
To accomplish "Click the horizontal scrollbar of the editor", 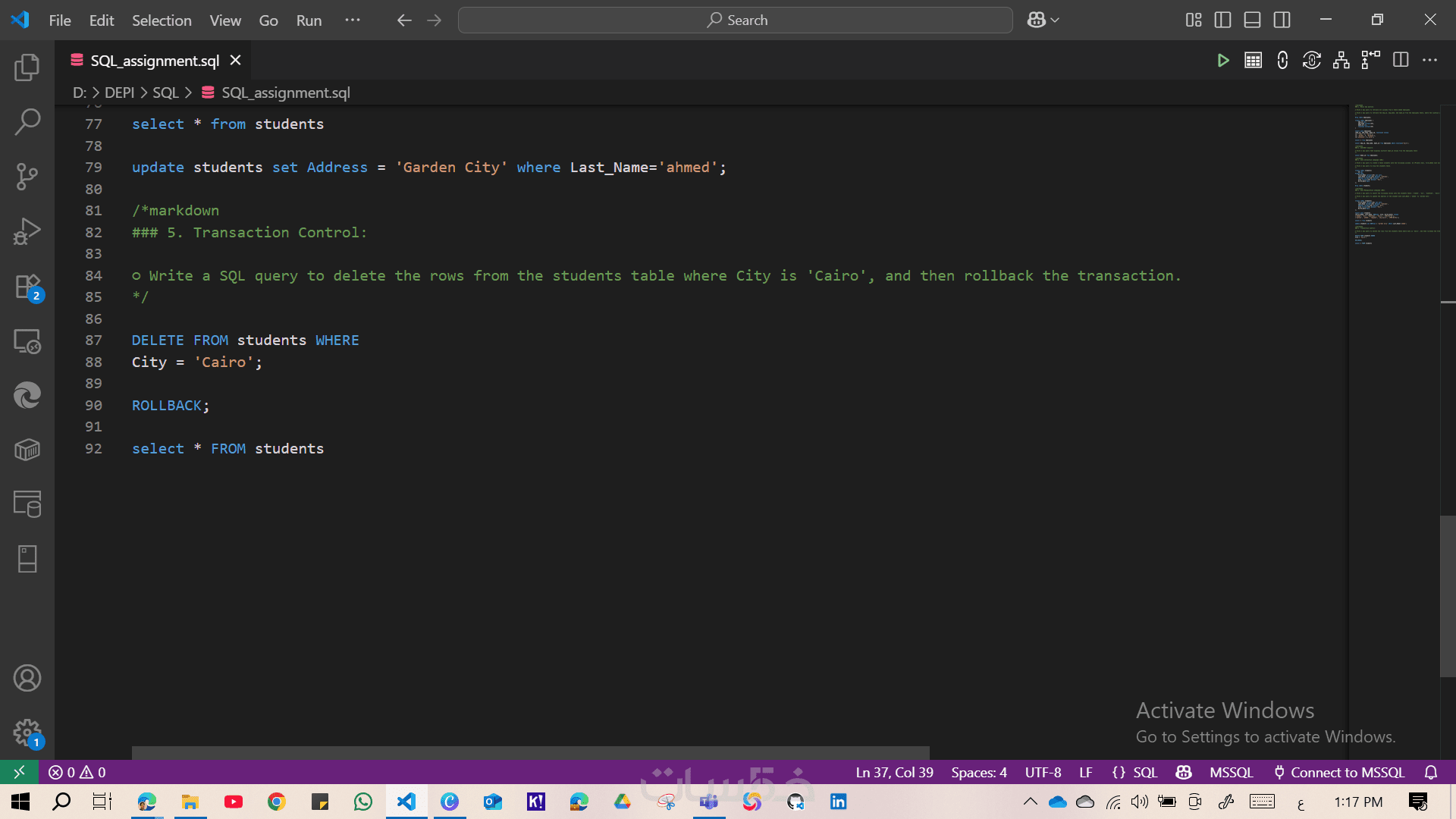I will point(531,752).
